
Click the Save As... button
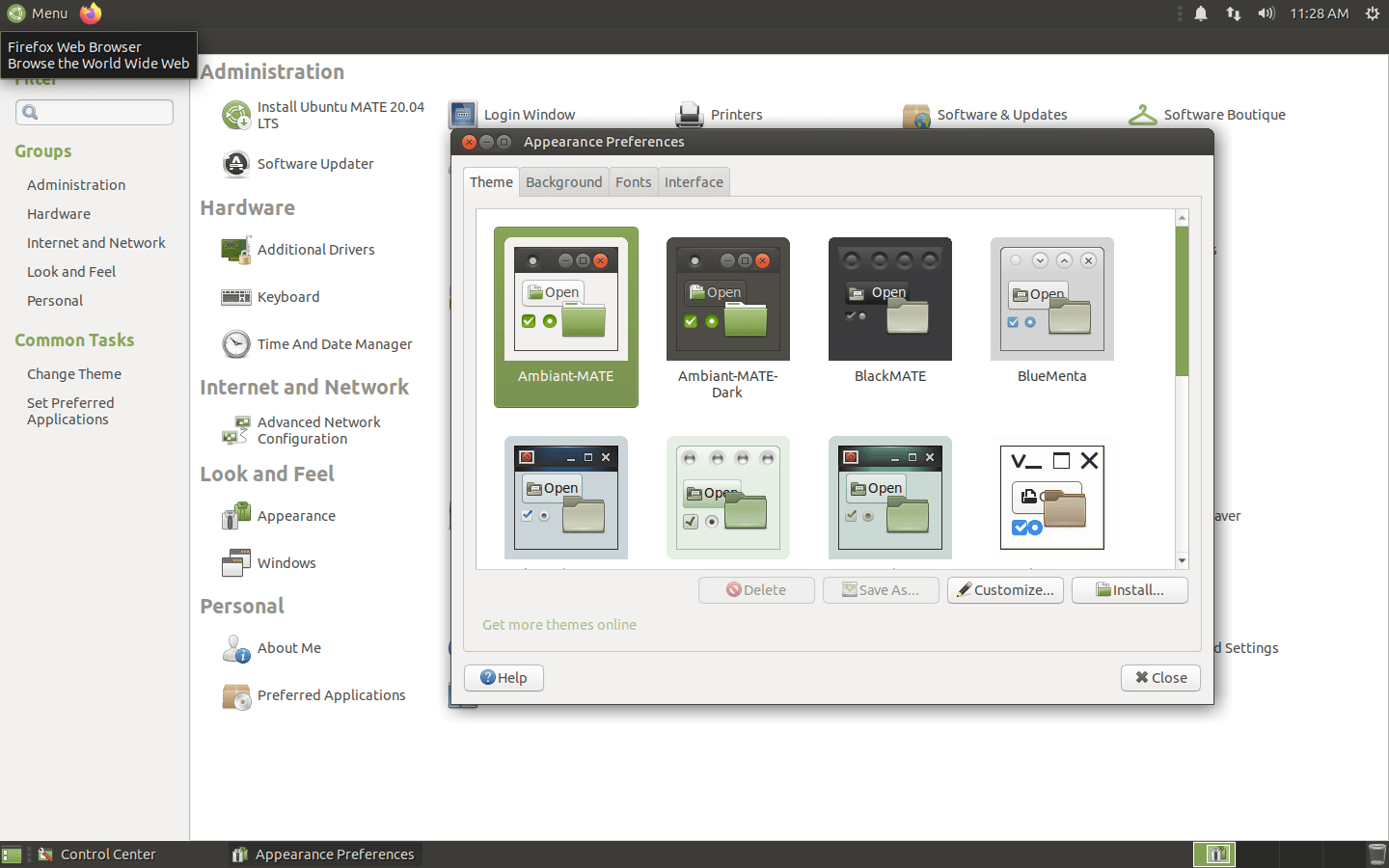881,590
